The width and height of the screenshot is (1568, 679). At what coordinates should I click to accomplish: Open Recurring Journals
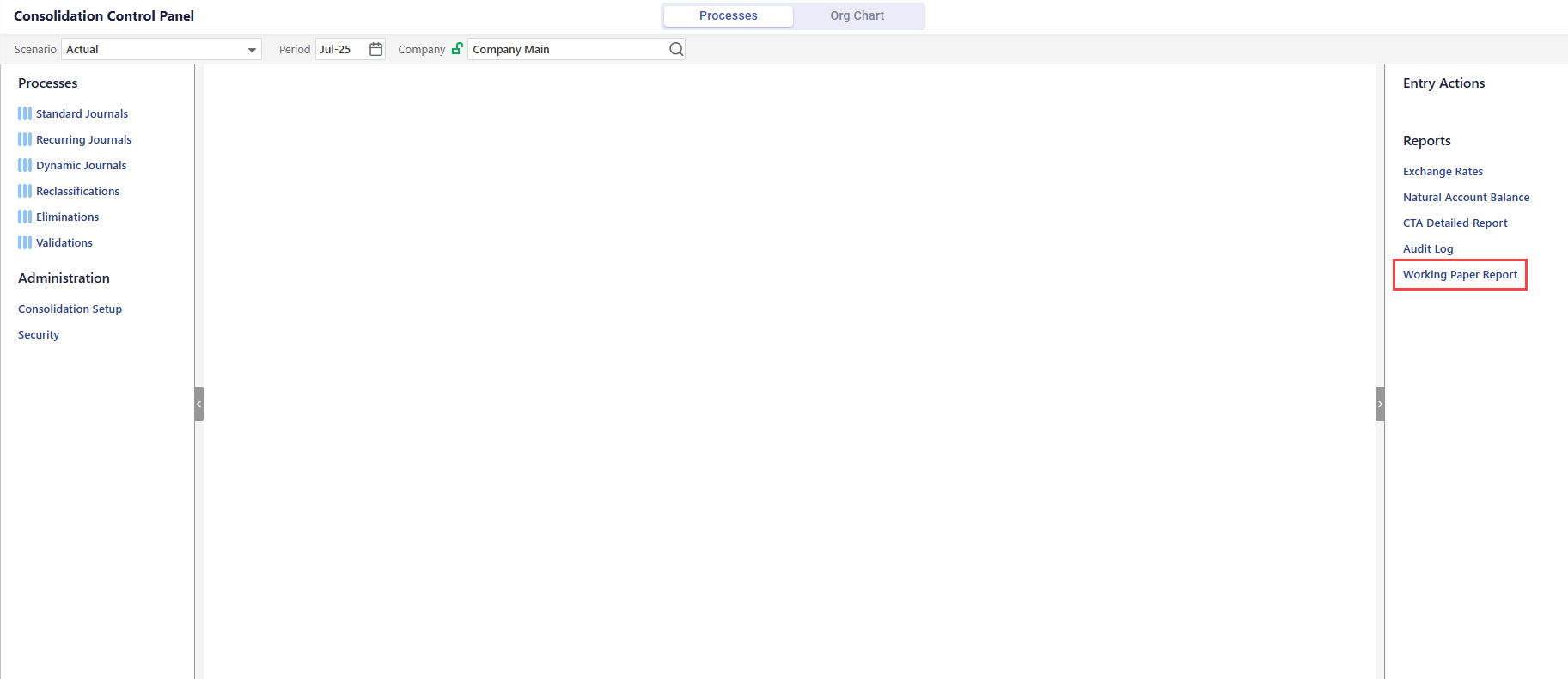tap(83, 139)
